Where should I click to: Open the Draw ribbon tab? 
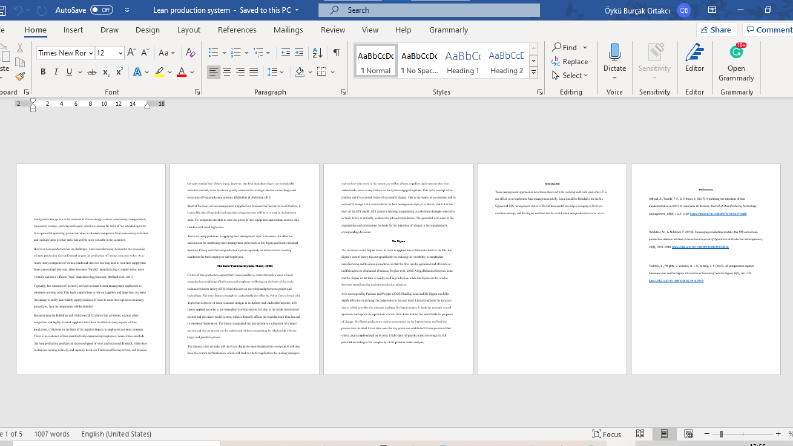[109, 30]
